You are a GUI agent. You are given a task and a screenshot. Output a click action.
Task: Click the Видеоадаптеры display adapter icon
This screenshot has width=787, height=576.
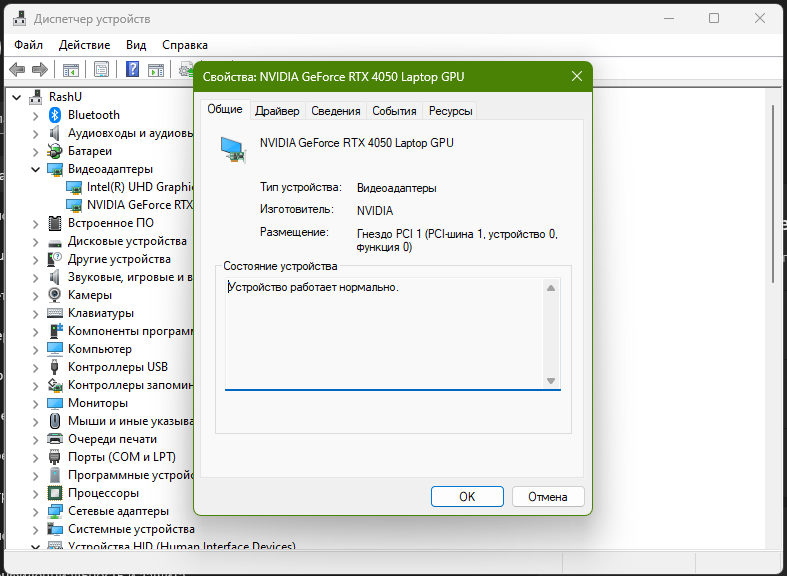click(55, 169)
